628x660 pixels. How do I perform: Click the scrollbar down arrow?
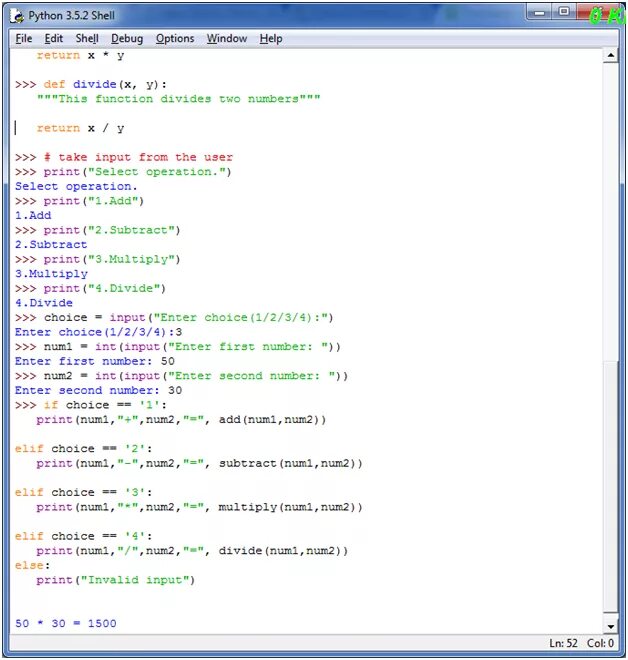click(611, 627)
